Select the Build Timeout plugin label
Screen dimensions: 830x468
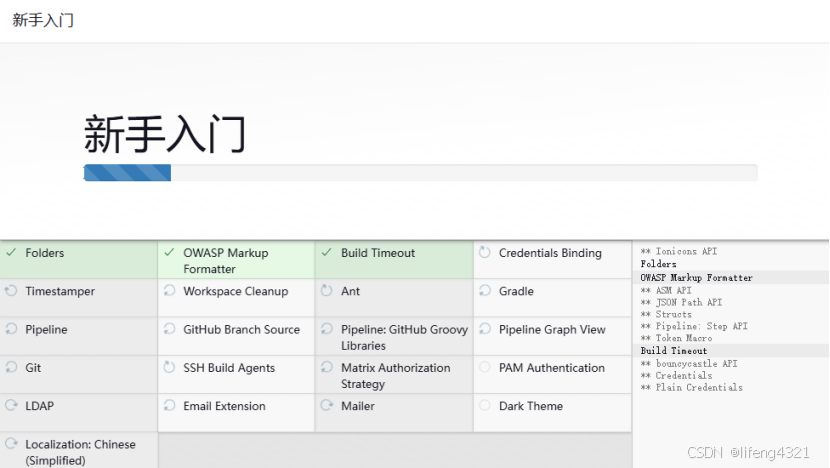[378, 253]
